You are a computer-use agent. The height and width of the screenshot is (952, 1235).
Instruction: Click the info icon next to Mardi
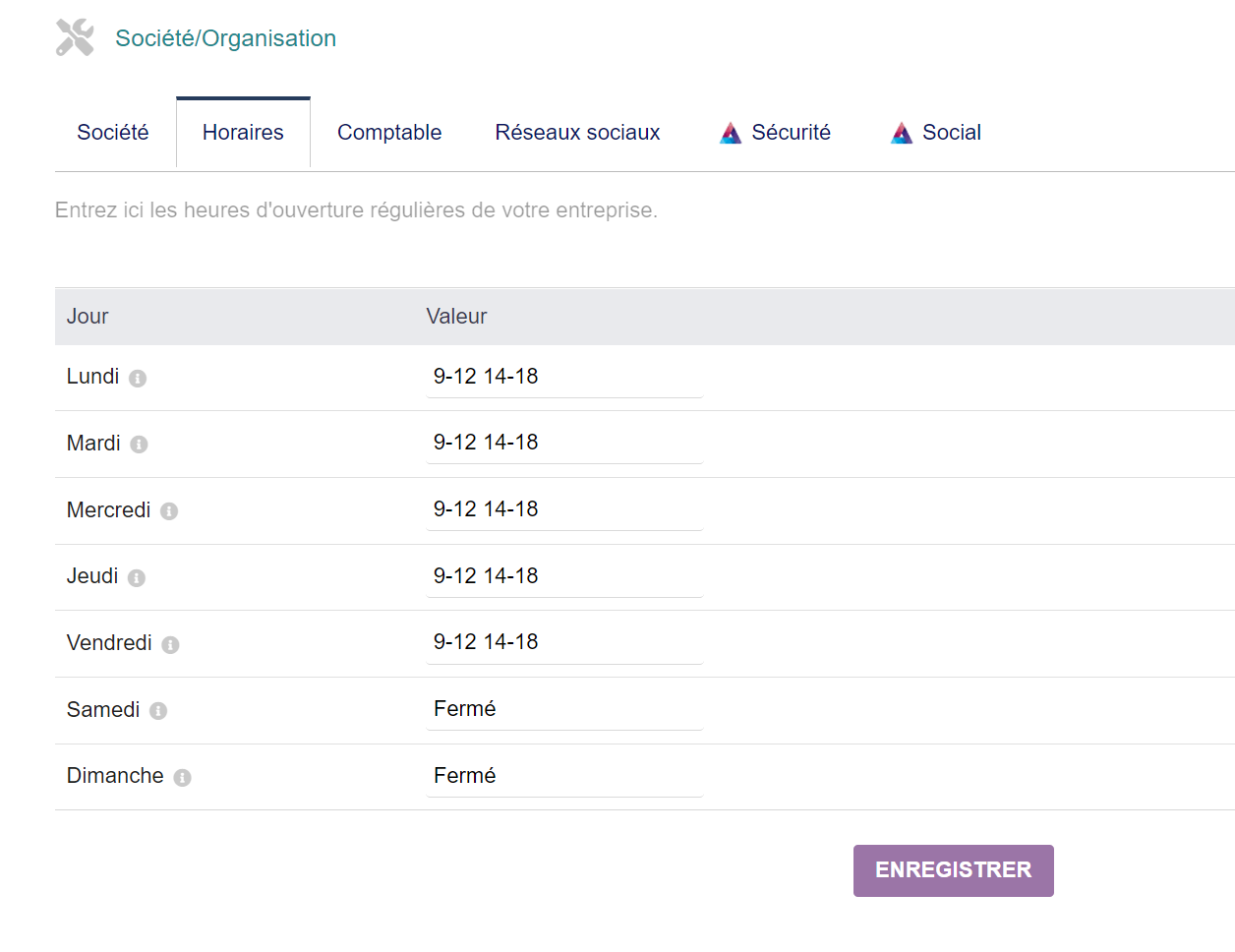pos(138,445)
